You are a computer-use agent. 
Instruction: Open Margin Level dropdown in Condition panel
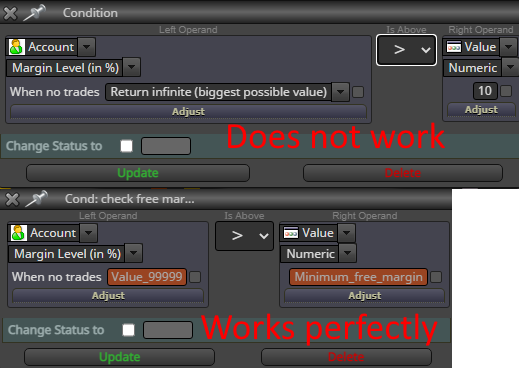132,67
